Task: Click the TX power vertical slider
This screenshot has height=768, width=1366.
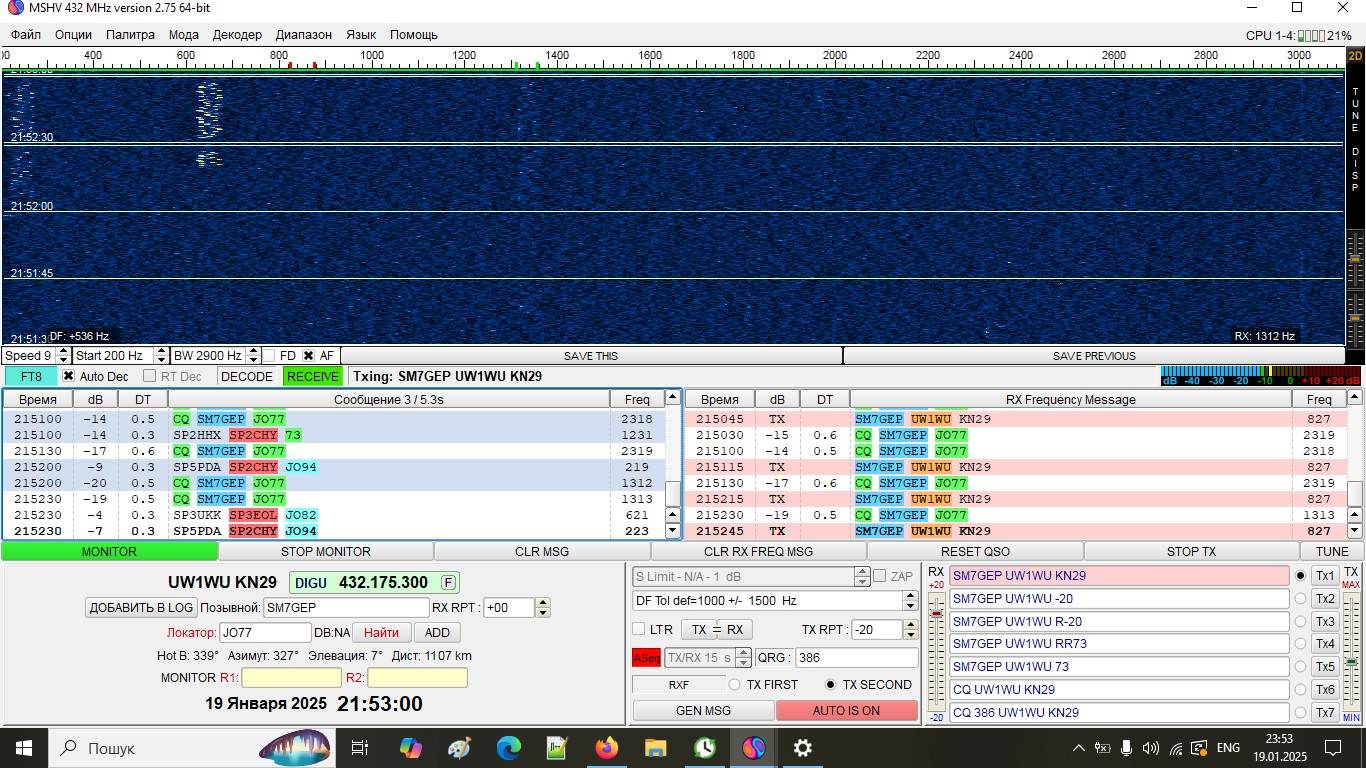Action: 1351,650
